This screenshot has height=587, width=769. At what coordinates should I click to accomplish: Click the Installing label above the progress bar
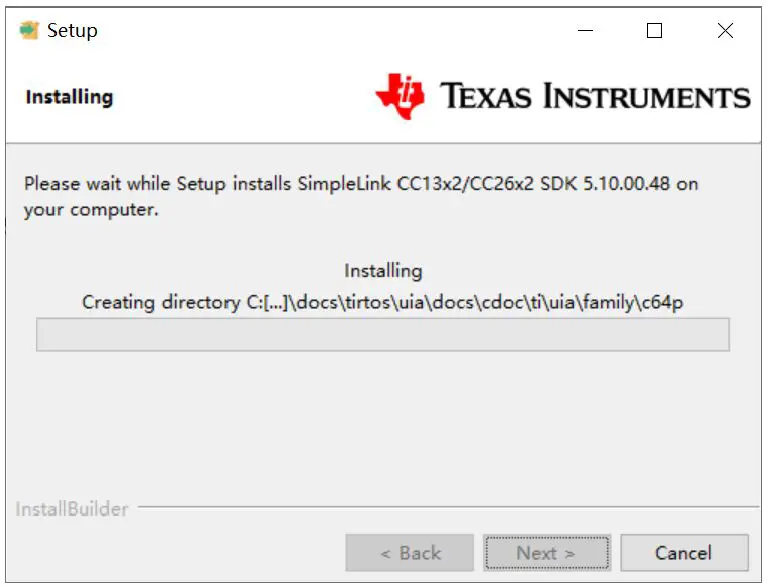point(383,271)
